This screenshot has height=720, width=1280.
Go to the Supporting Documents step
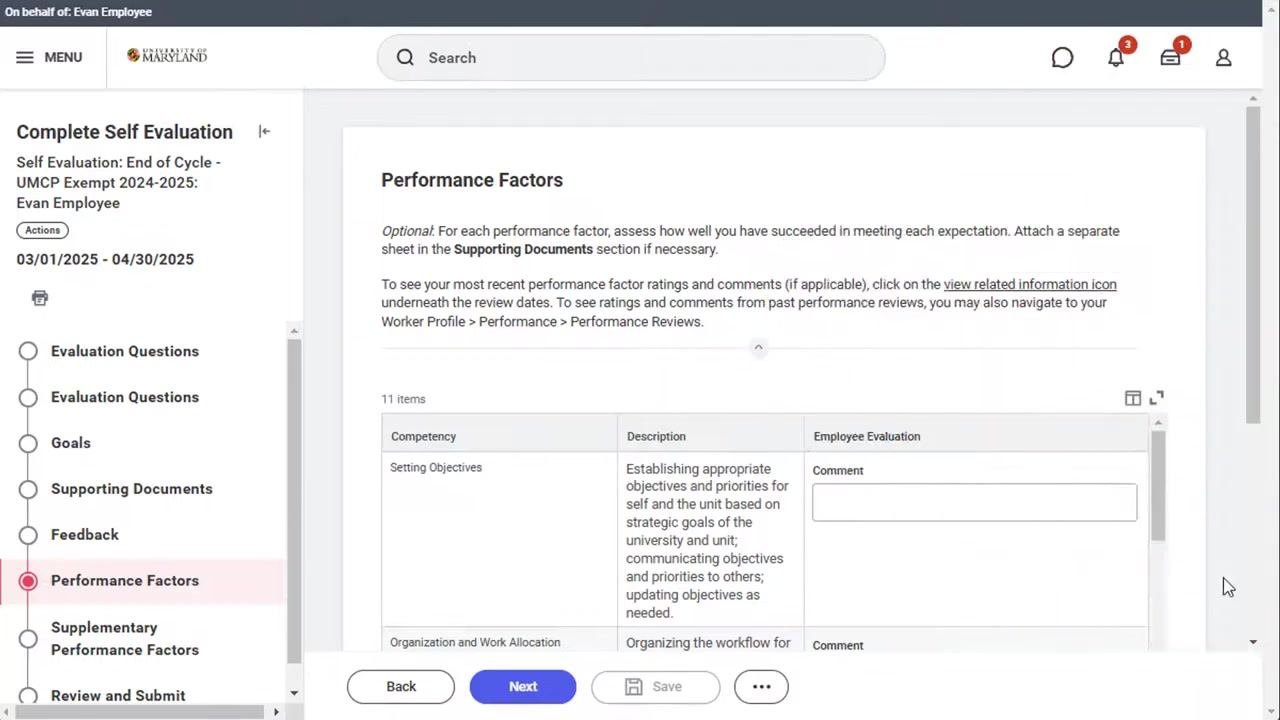(x=132, y=489)
